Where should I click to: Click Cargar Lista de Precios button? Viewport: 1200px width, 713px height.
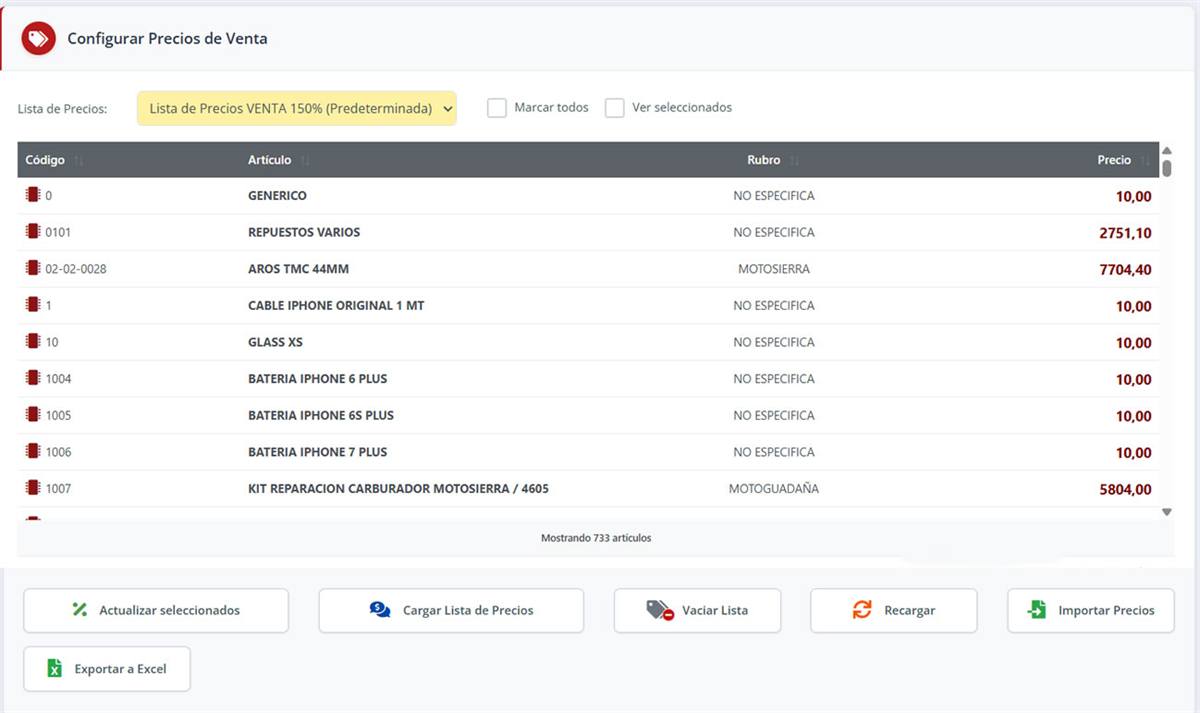tap(451, 610)
